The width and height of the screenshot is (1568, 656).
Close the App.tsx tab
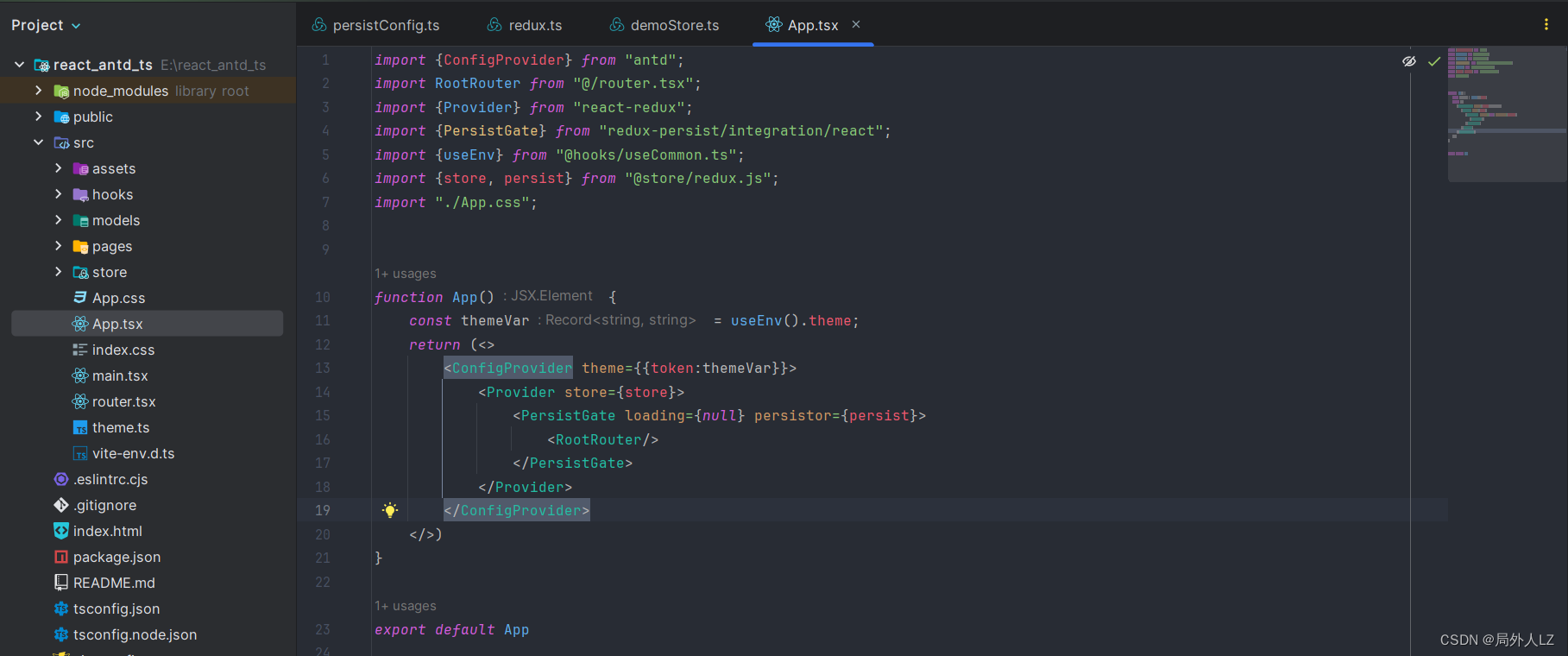tap(856, 24)
